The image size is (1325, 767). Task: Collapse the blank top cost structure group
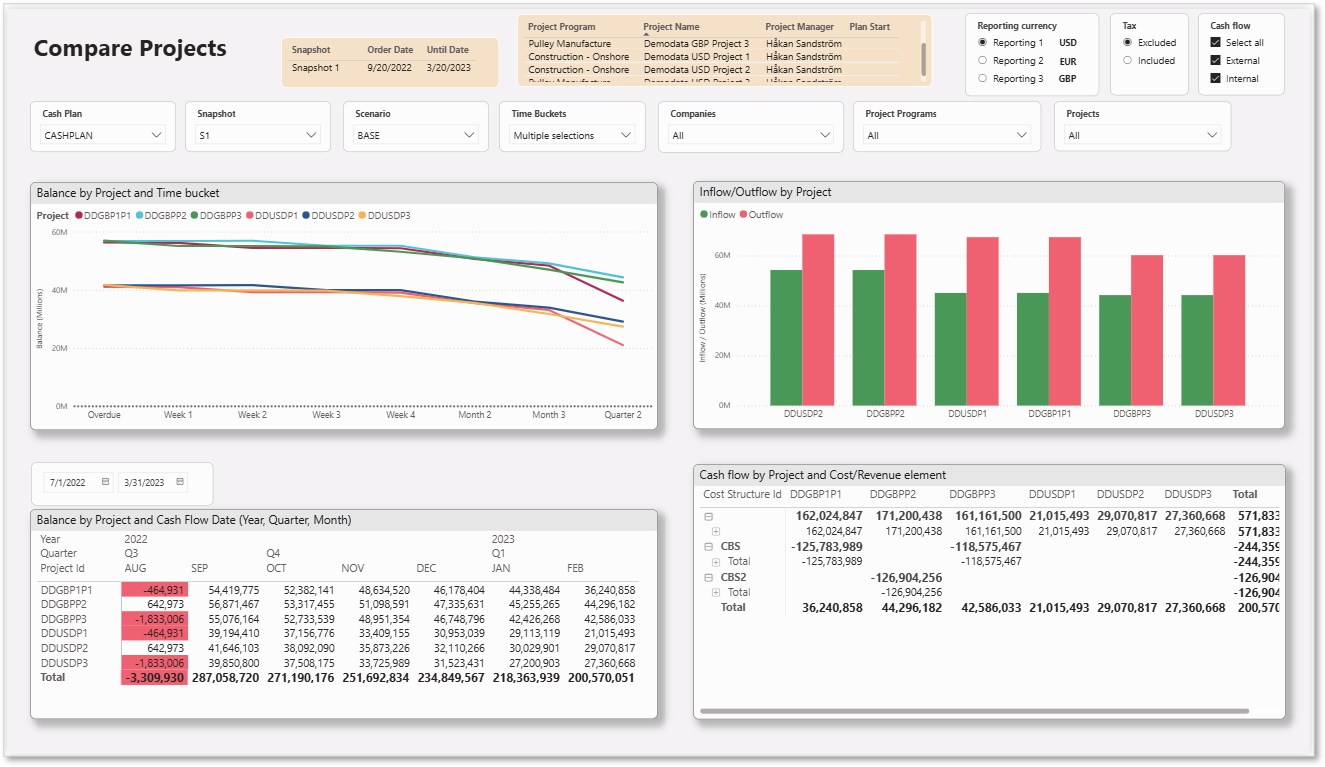(709, 517)
